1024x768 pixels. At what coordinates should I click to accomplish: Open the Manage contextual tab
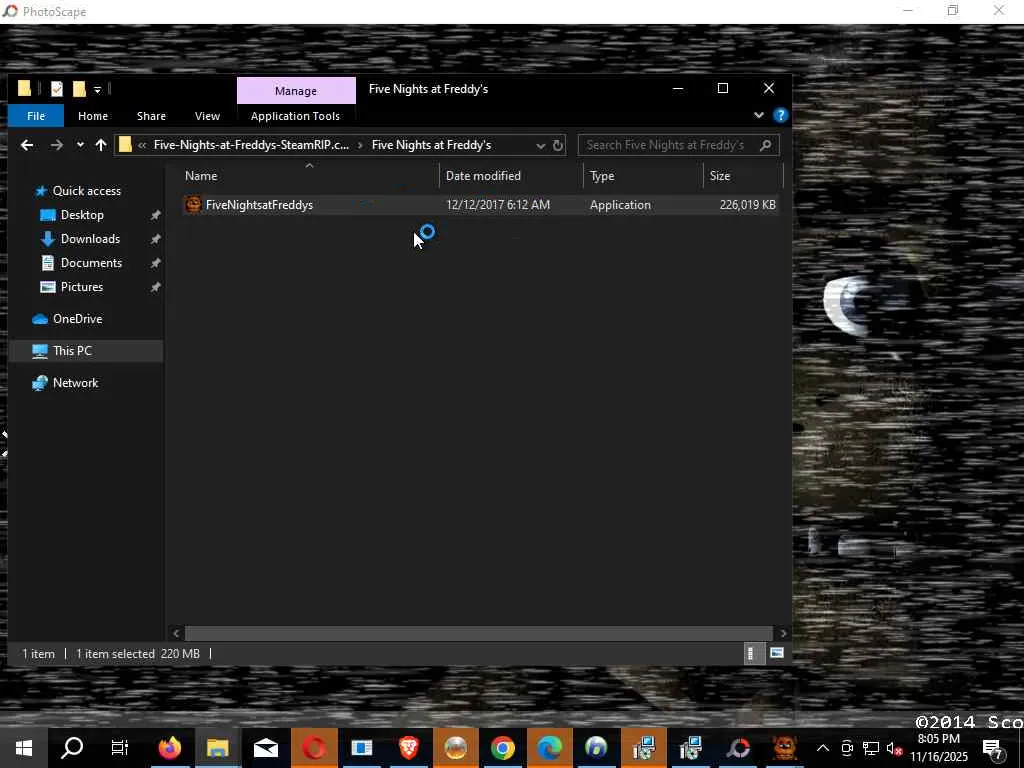[296, 91]
